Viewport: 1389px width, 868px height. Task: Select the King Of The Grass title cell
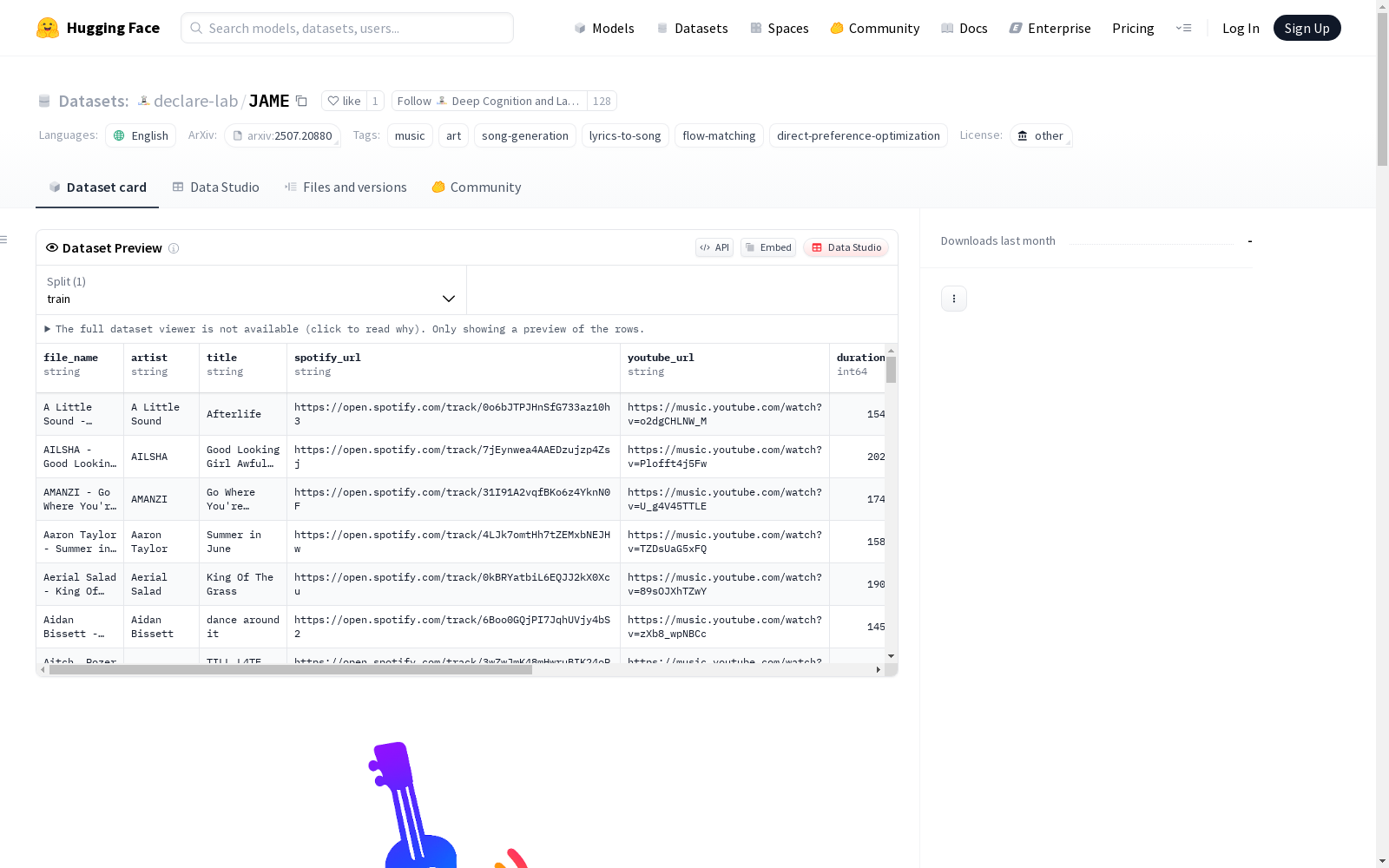[243, 584]
